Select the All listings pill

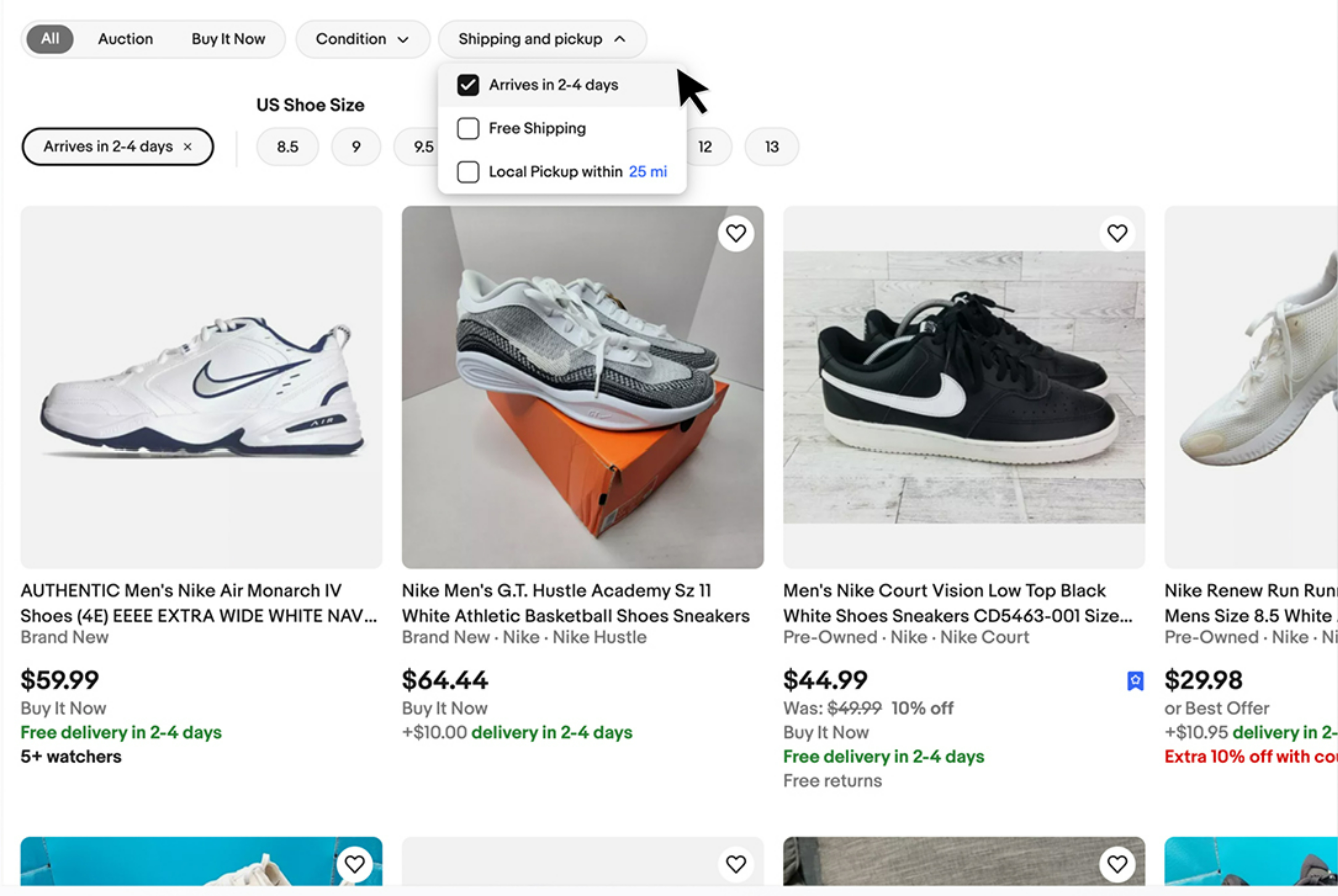tap(50, 39)
